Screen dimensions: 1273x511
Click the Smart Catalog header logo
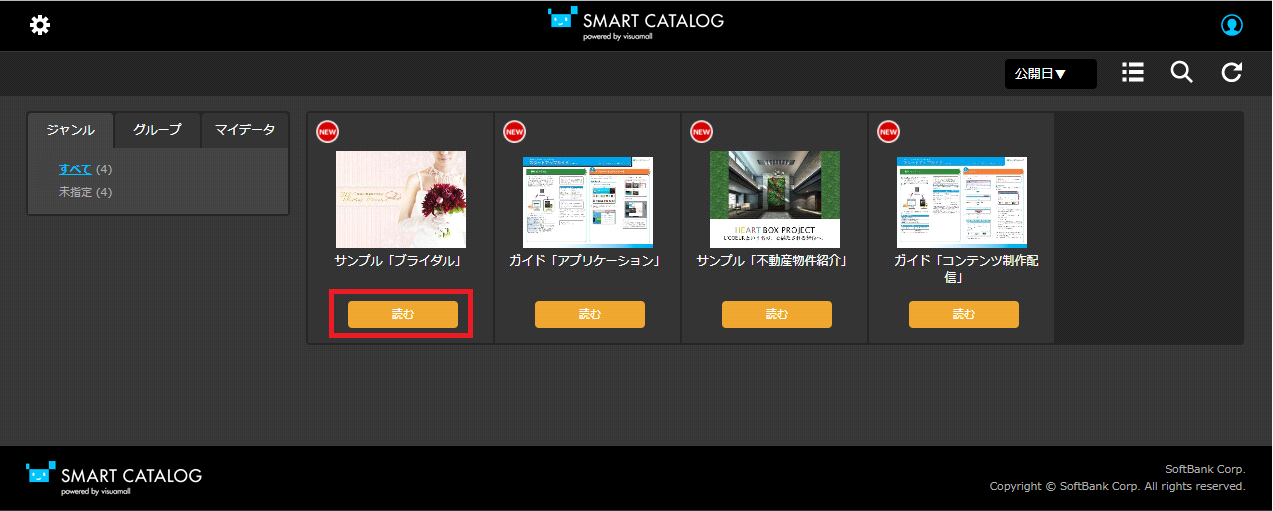click(636, 24)
